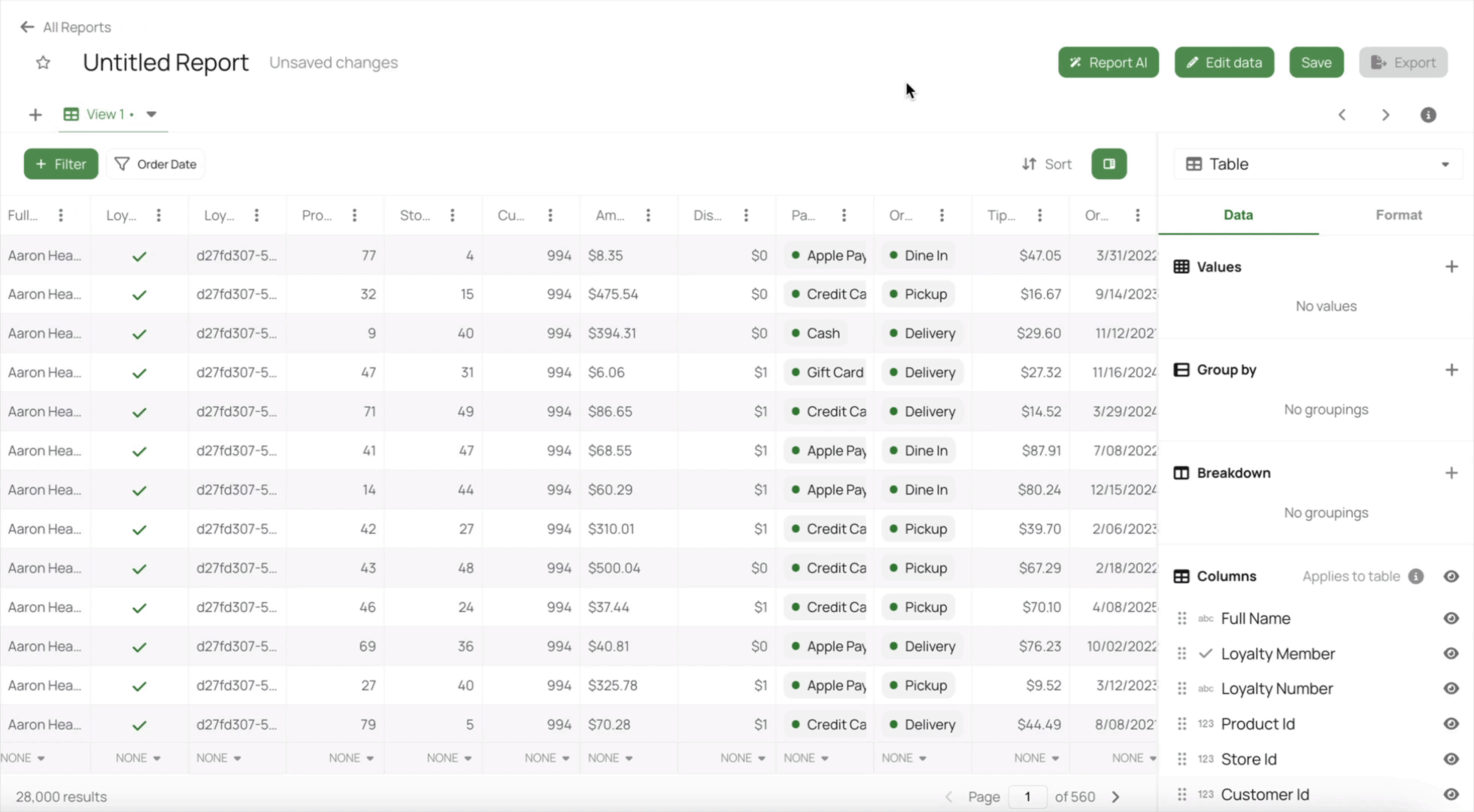1474x812 pixels.
Task: Click the Save button
Action: [1316, 62]
